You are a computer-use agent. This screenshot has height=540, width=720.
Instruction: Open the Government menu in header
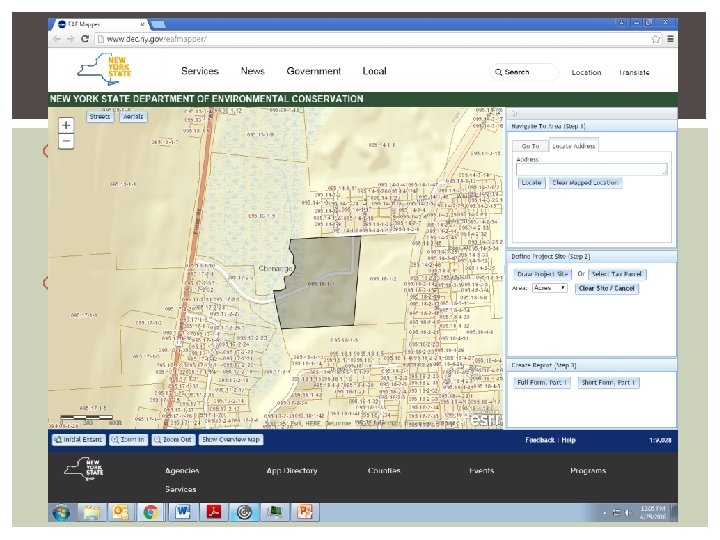314,71
